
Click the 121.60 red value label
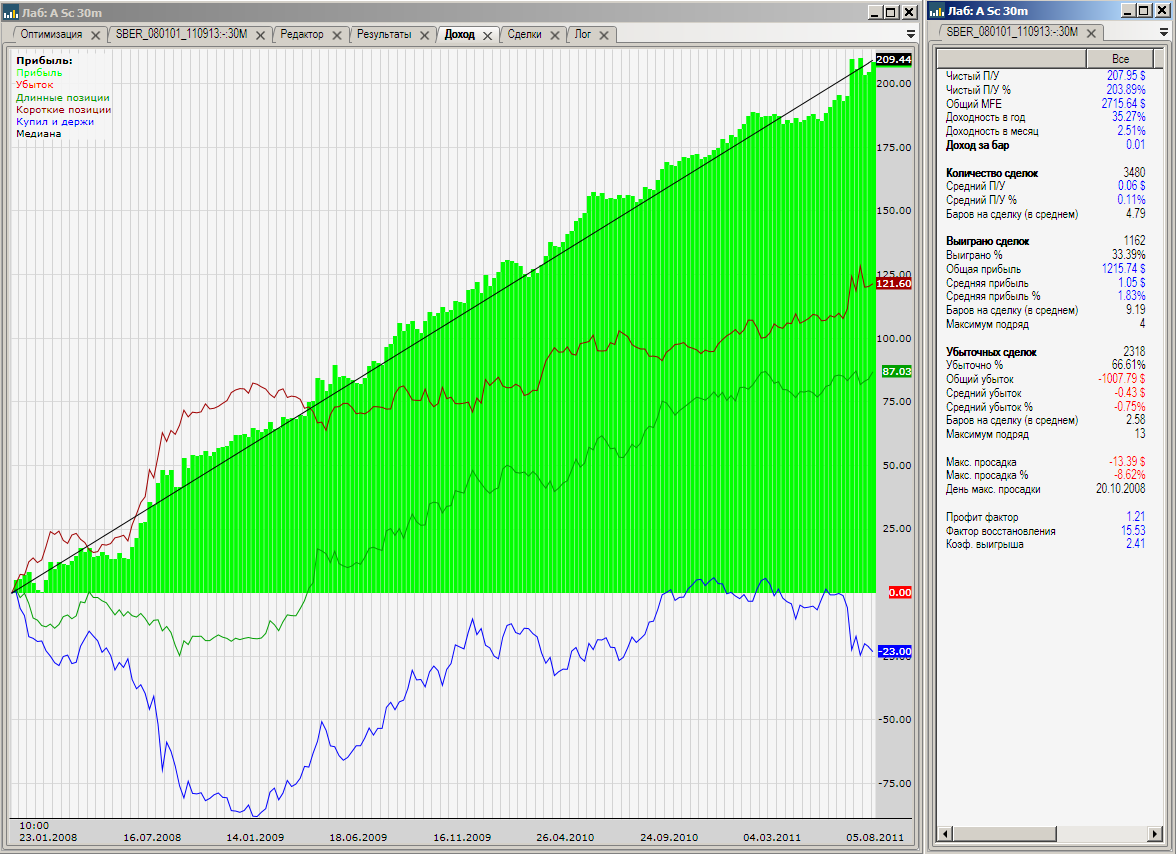pos(894,283)
